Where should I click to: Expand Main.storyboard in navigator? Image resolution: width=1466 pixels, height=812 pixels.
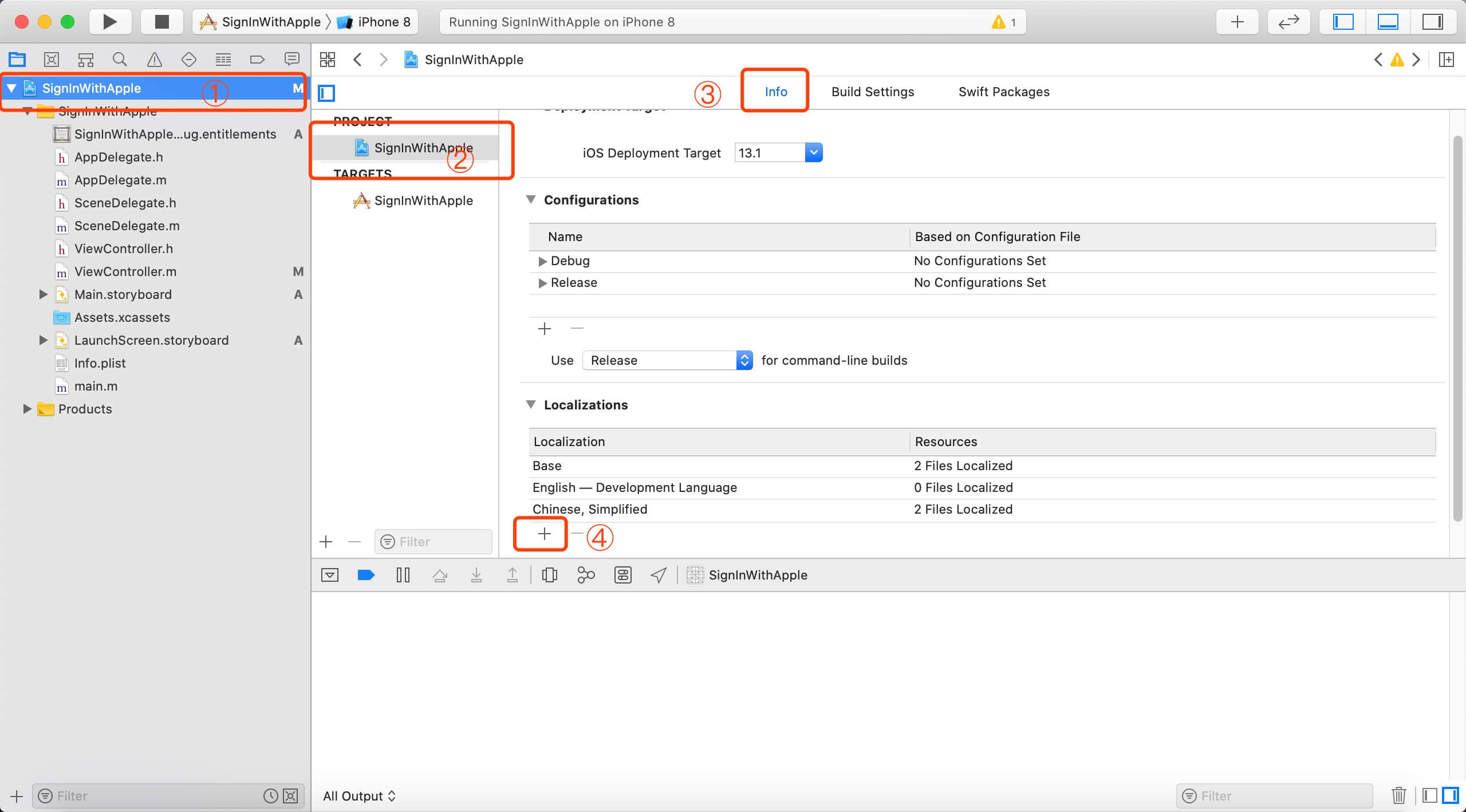point(43,294)
